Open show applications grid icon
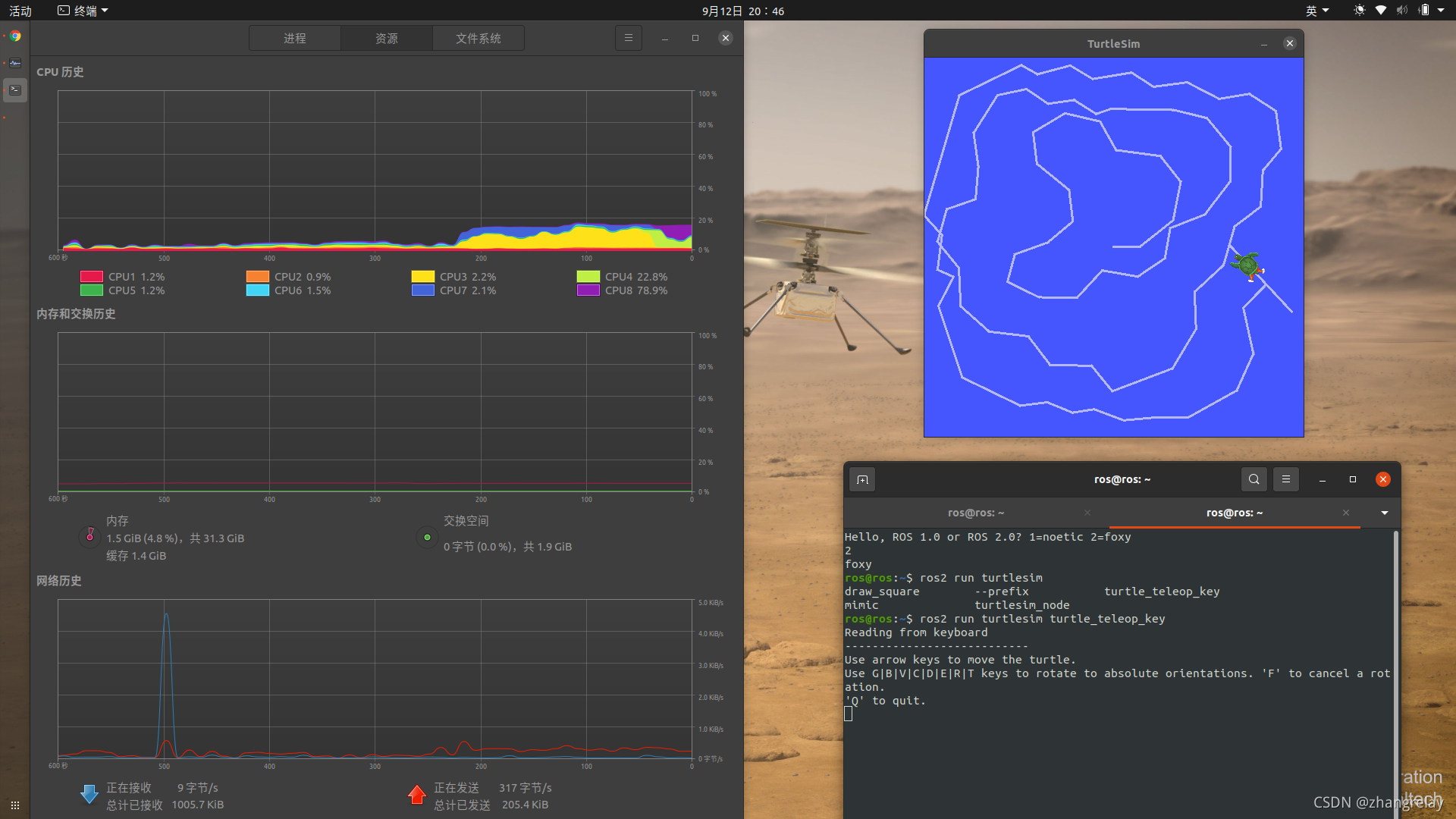Screen dimensions: 1456x819 point(15,805)
